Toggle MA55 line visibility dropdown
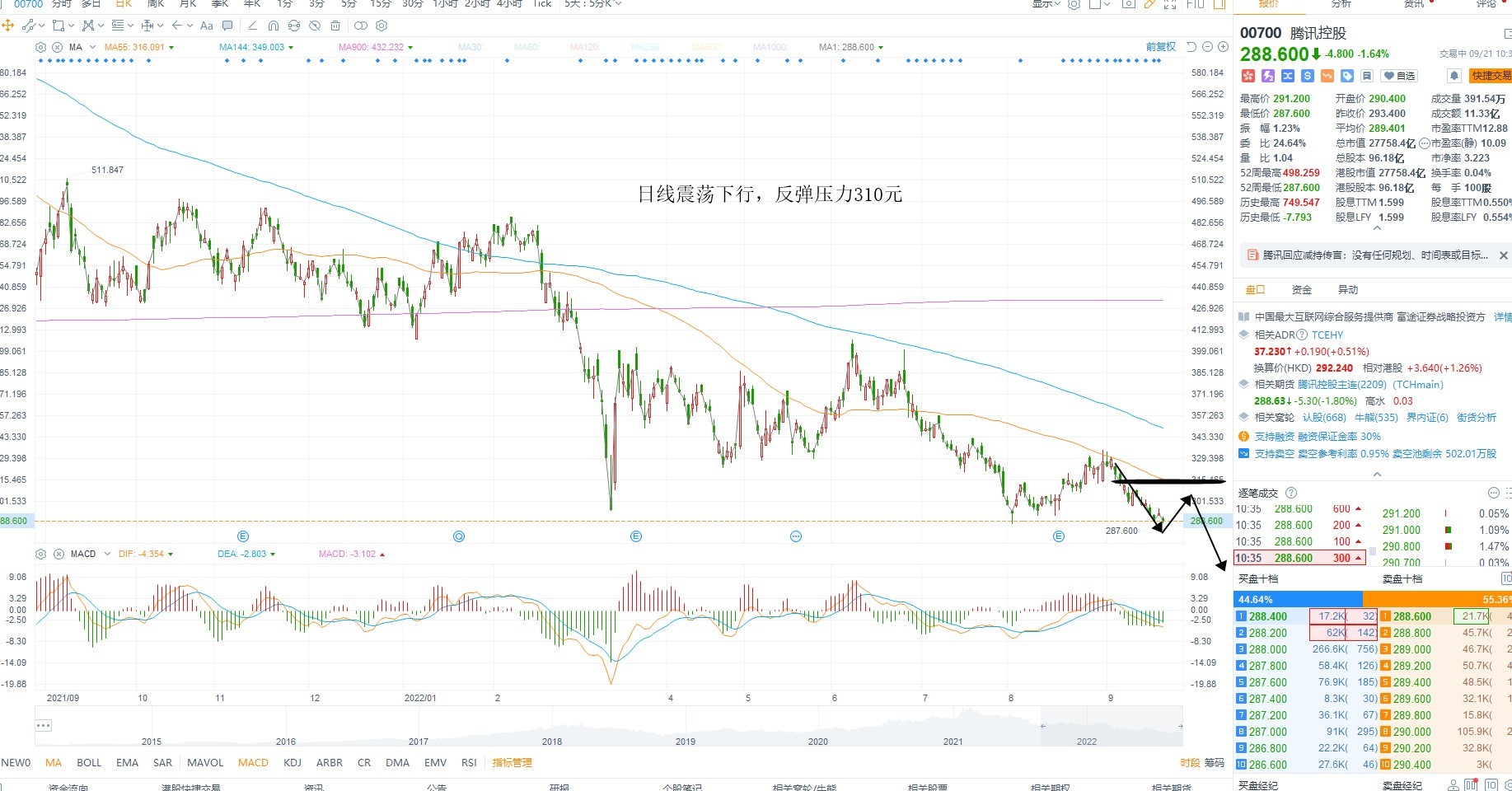Image resolution: width=1512 pixels, height=791 pixels. tap(171, 48)
